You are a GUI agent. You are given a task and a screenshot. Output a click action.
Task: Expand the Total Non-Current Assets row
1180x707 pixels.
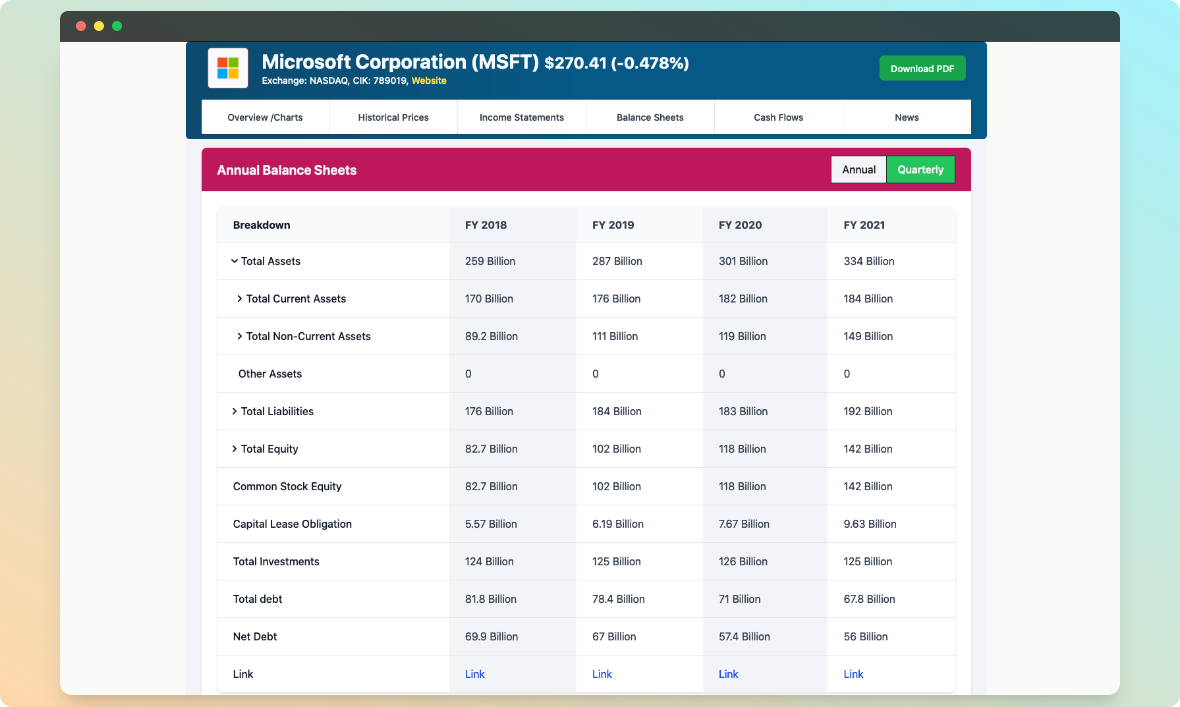(x=239, y=337)
